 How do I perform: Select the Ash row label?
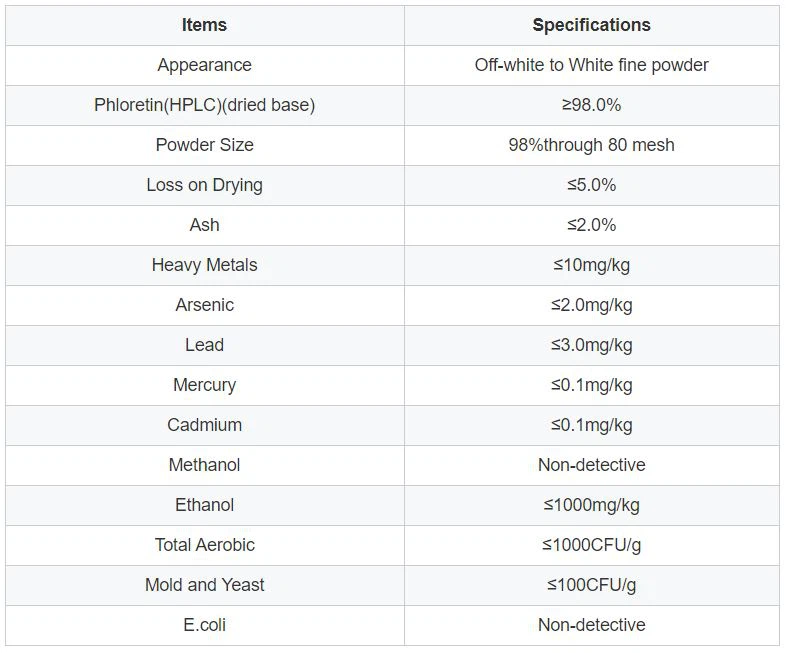204,225
